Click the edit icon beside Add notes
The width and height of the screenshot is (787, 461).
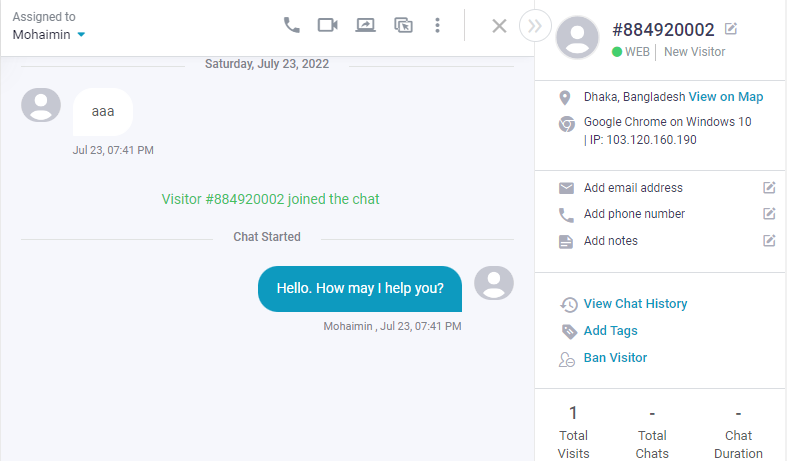[769, 241]
